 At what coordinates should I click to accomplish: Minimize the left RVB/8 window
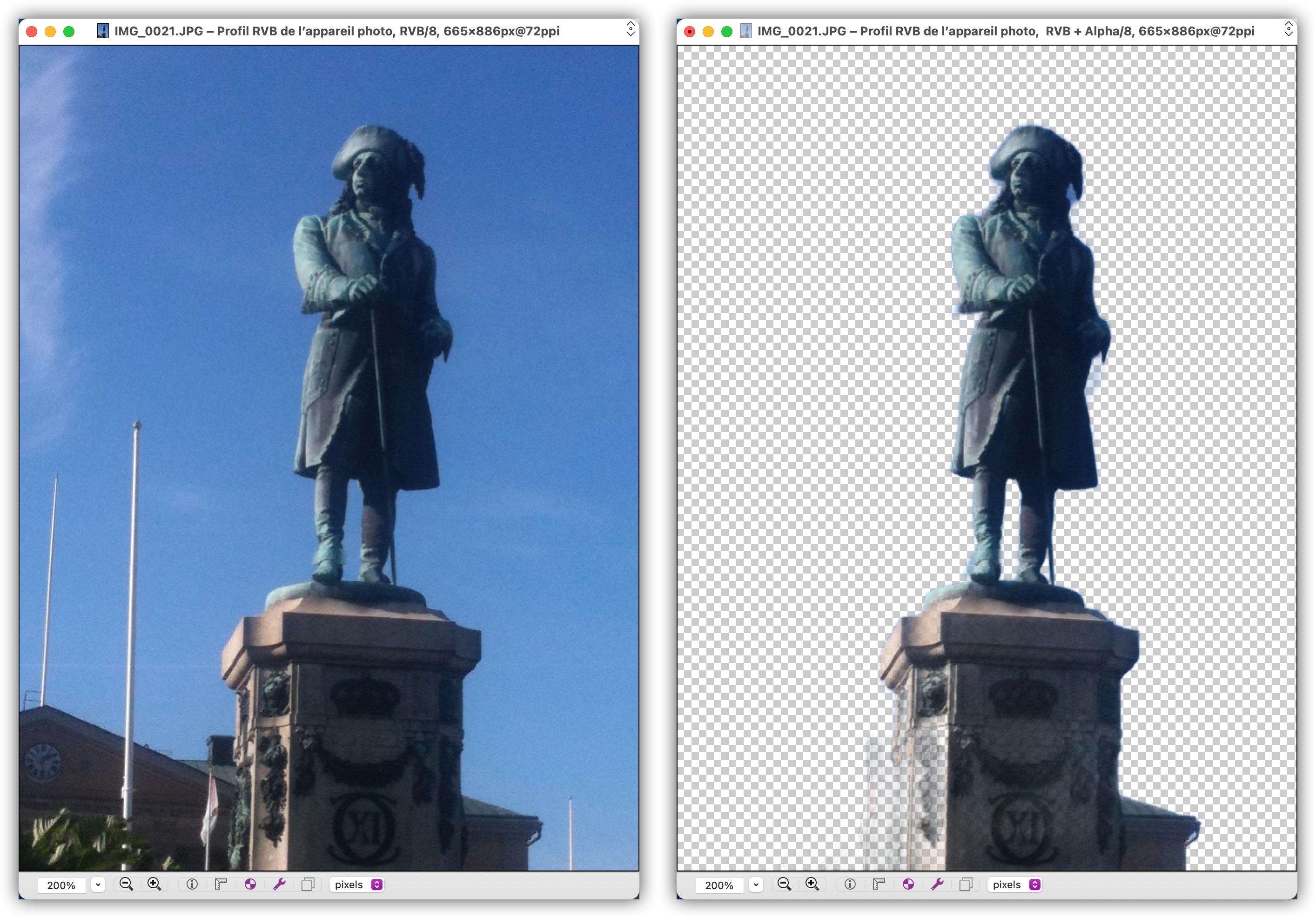(x=50, y=32)
